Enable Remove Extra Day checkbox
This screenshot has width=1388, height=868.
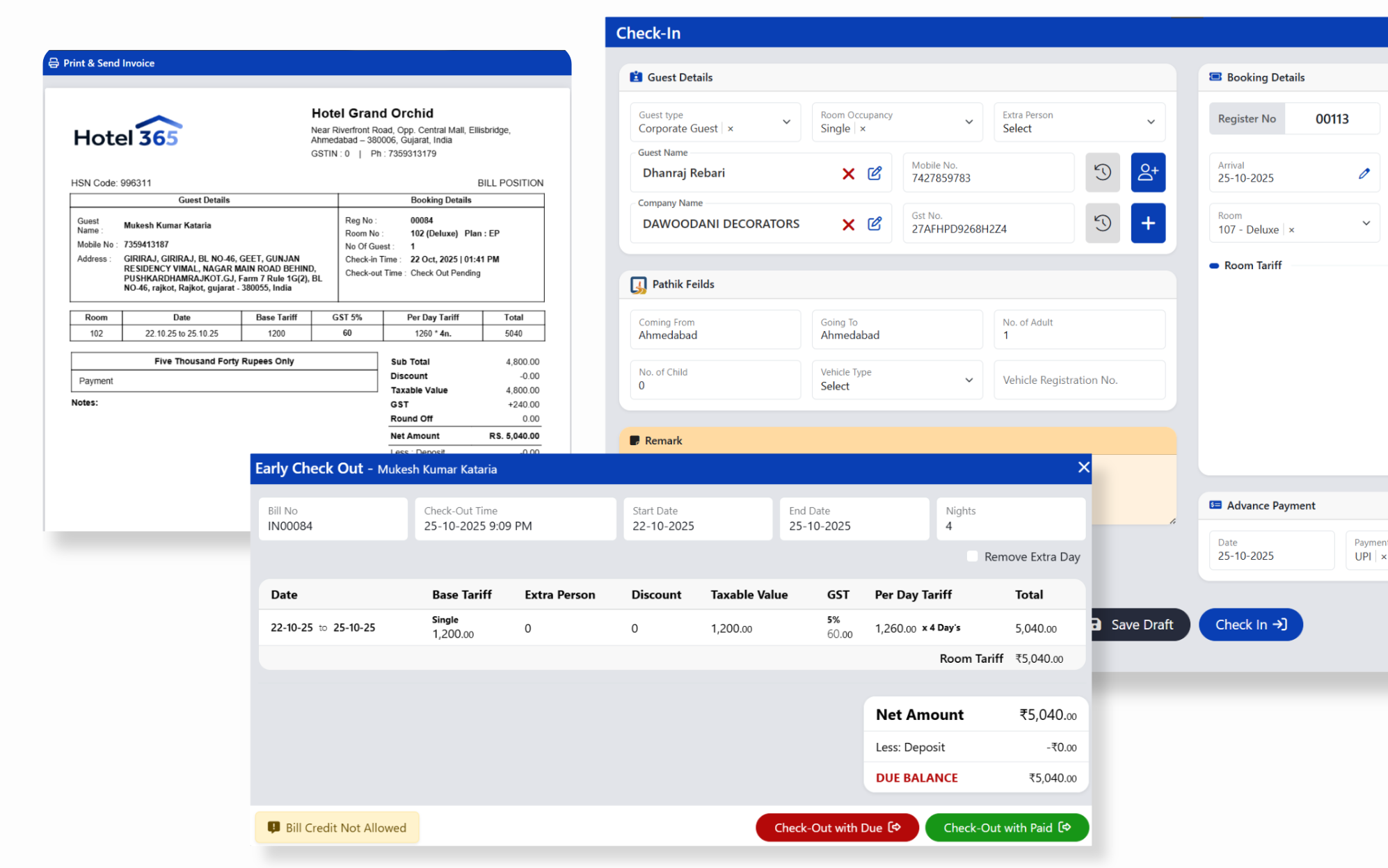(x=972, y=556)
